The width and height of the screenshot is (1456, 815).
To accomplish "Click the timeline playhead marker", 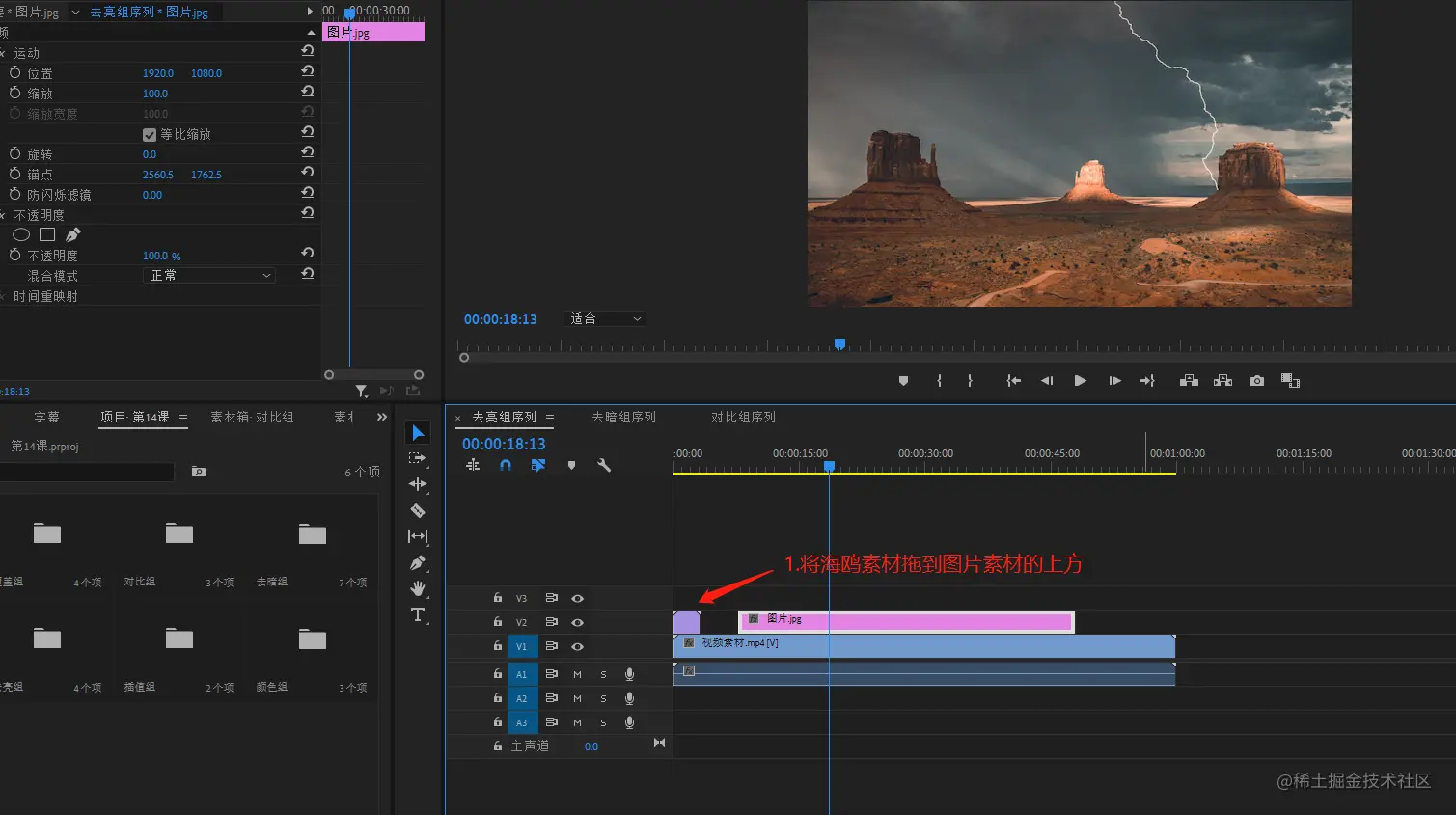I will pos(829,467).
